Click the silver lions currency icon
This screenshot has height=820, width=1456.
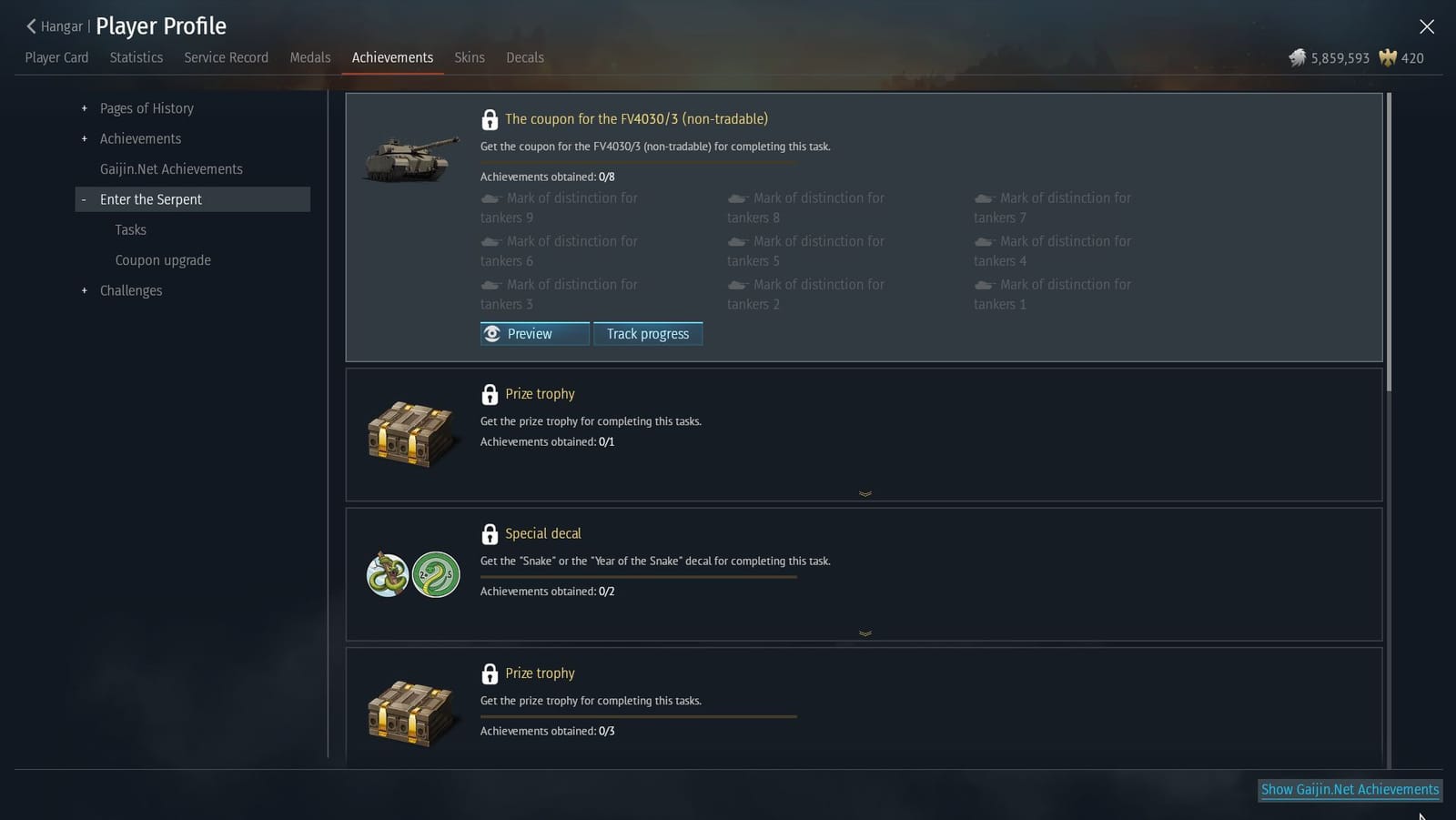pyautogui.click(x=1298, y=57)
